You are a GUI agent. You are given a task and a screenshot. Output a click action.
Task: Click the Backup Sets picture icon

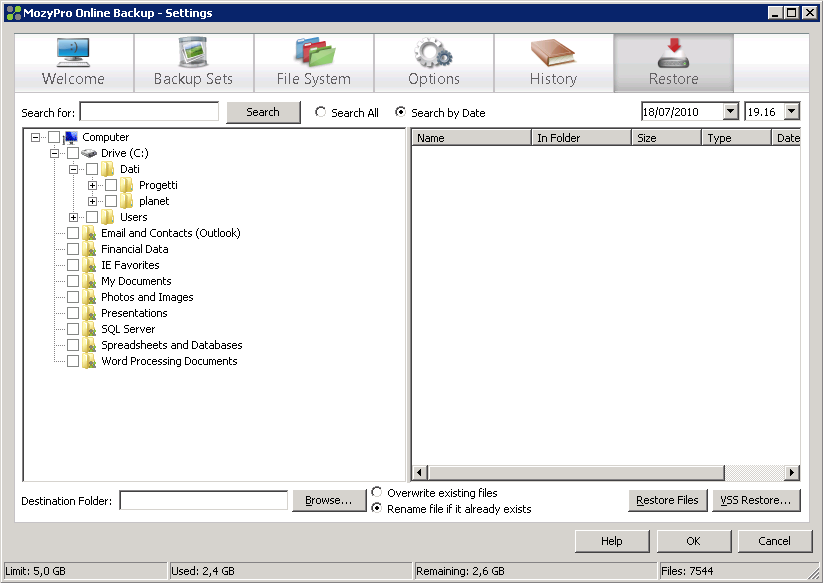193,52
